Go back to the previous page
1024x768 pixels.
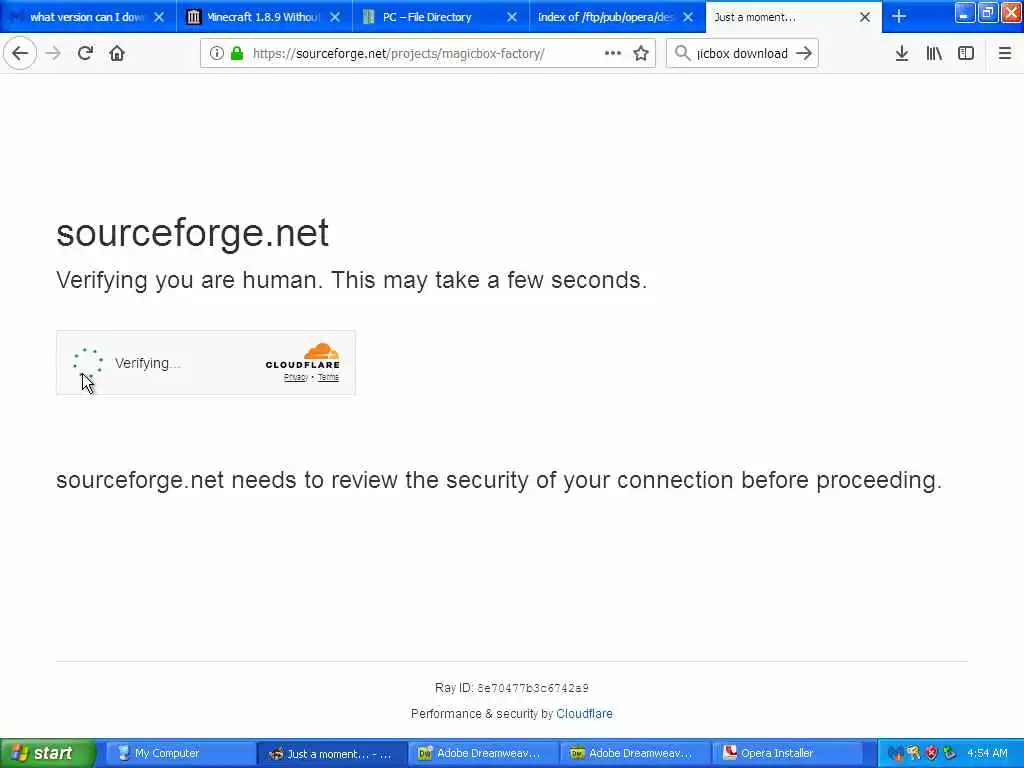click(x=20, y=54)
